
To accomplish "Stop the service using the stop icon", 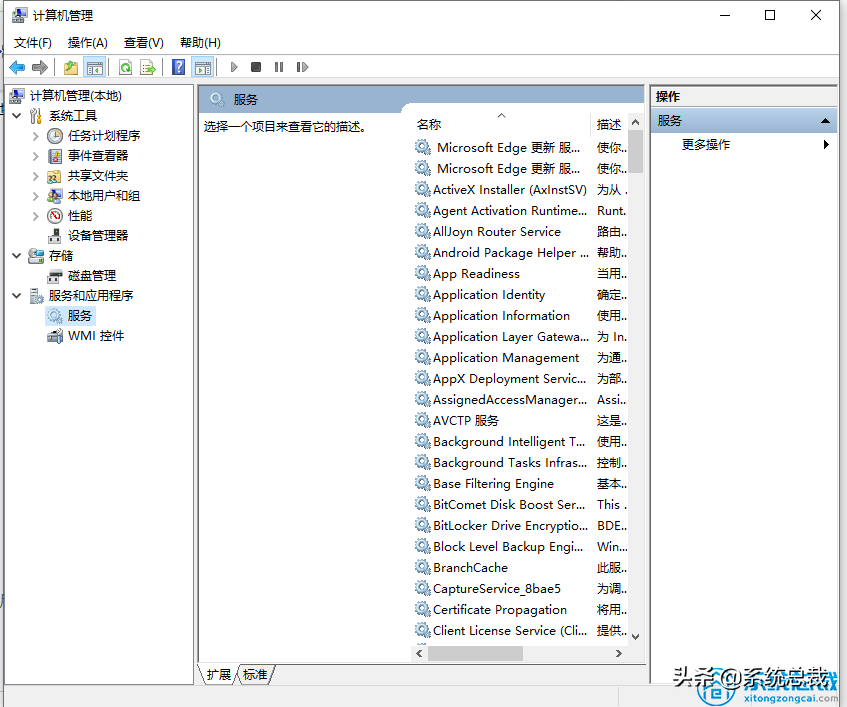I will click(x=254, y=67).
